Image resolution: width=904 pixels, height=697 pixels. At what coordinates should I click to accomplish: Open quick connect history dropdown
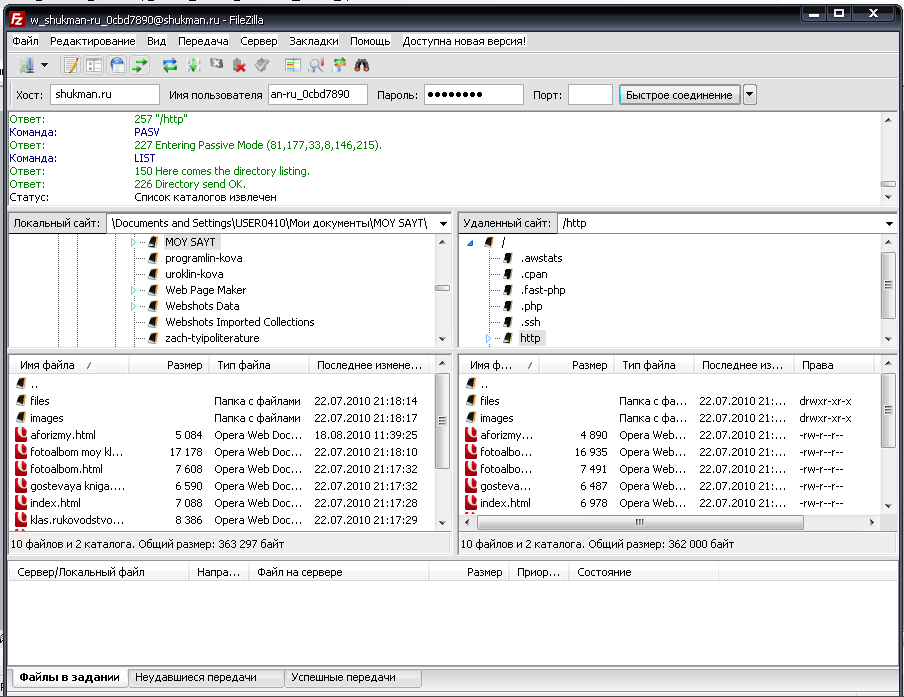[x=749, y=95]
